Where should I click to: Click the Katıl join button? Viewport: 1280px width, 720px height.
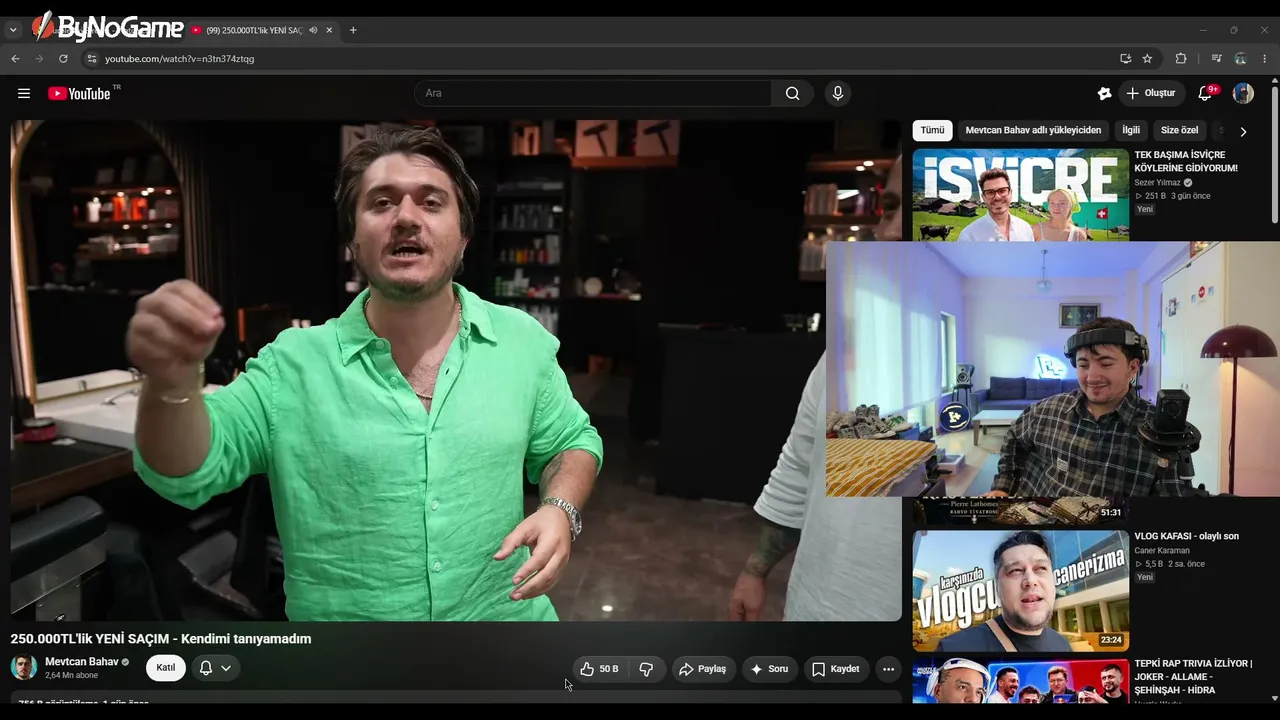[x=166, y=668]
